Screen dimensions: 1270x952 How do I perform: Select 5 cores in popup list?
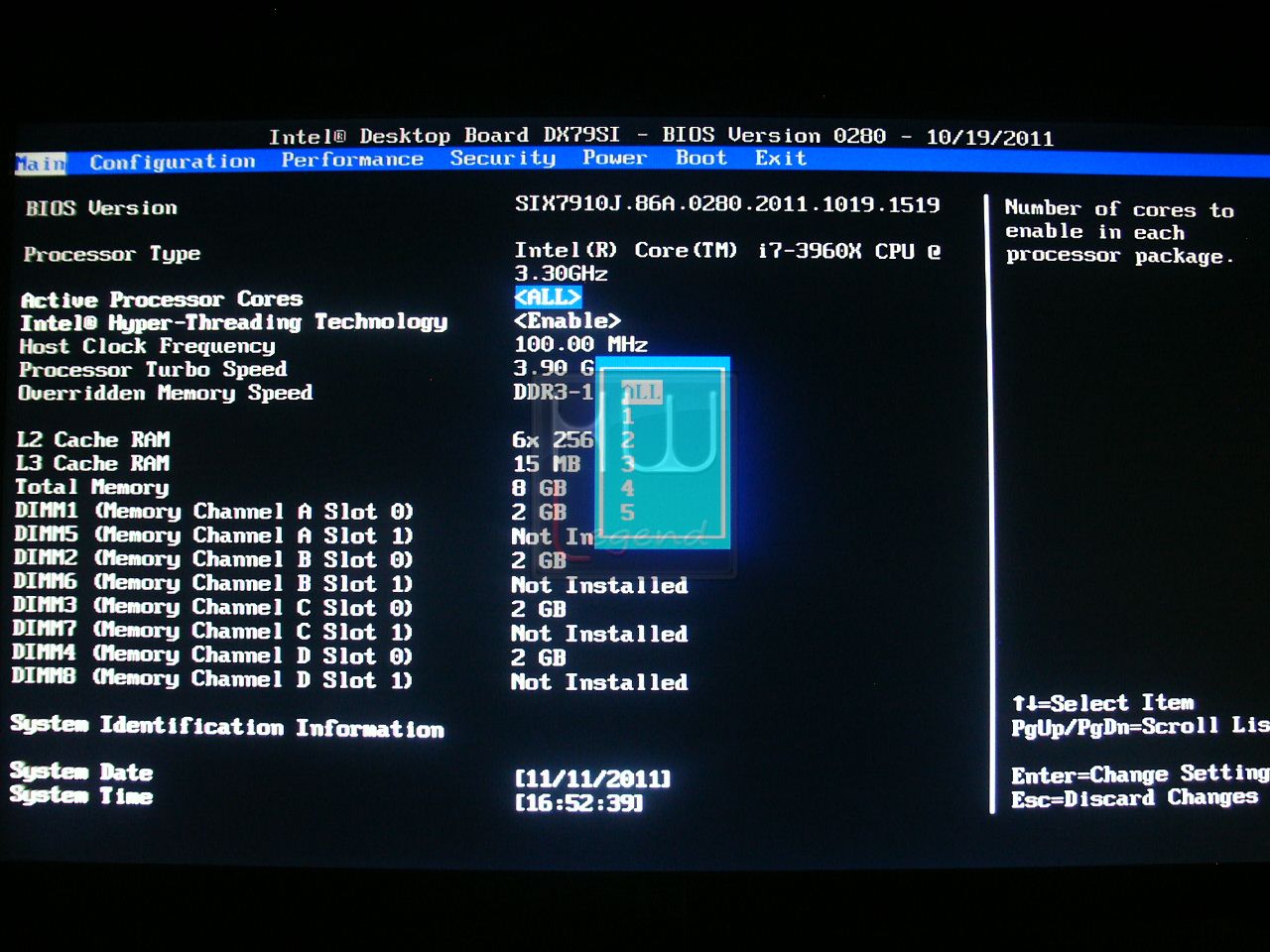point(627,512)
